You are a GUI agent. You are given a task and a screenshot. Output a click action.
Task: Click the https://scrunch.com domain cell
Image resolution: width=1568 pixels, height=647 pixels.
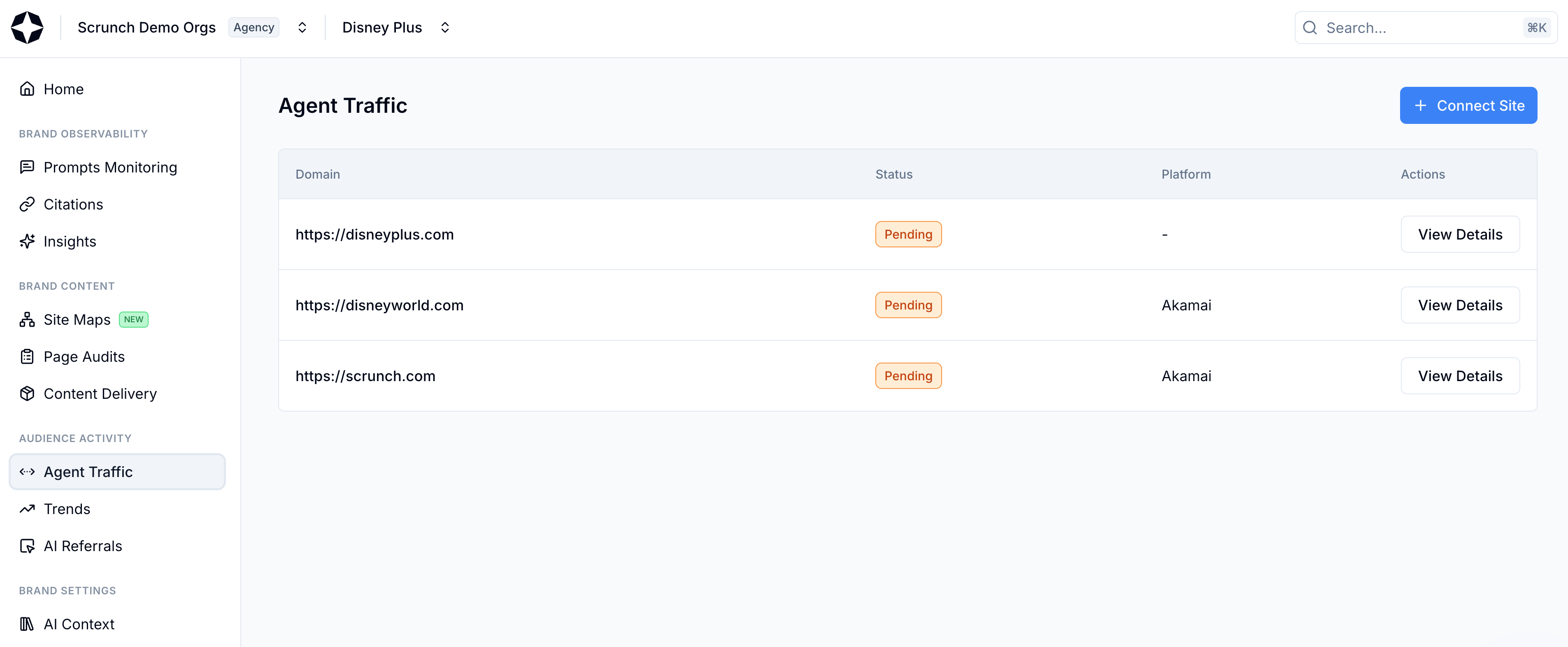tap(365, 375)
